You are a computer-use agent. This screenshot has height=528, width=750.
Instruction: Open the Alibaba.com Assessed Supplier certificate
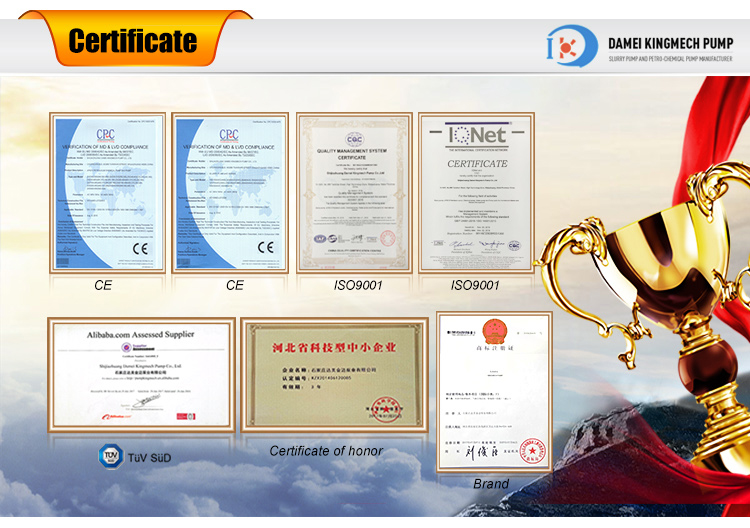[141, 374]
